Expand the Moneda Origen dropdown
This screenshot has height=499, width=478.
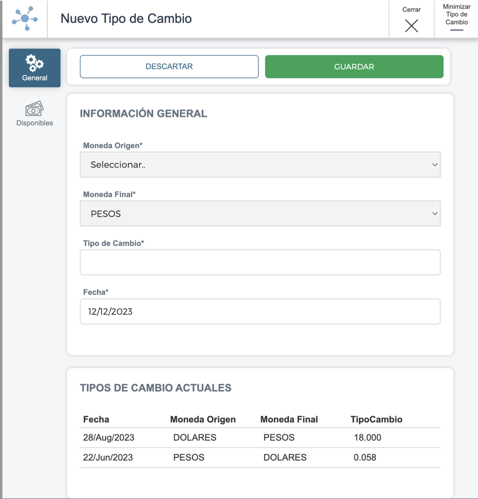260,165
